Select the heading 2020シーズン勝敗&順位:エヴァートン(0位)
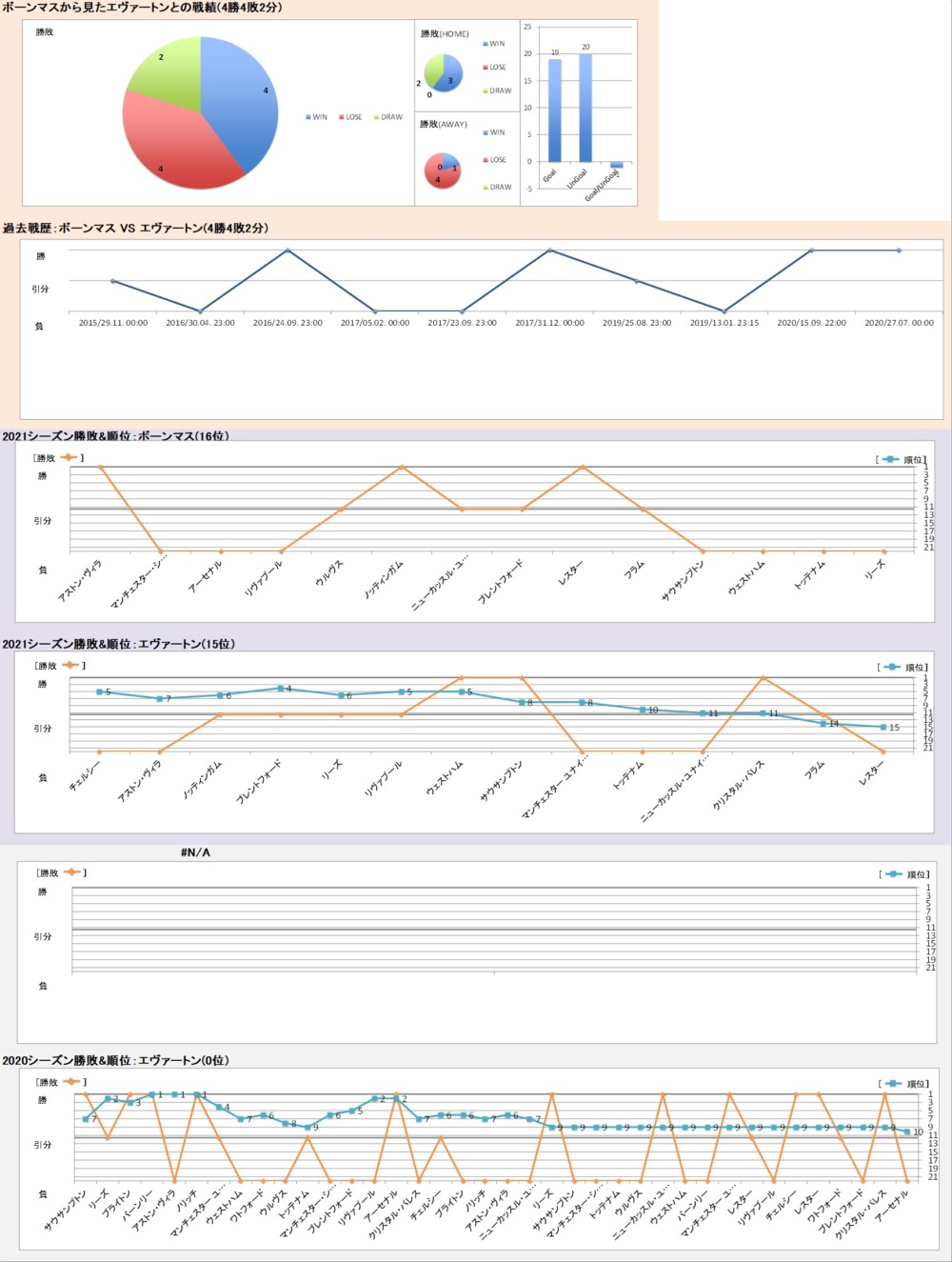Screen dimensions: 952x1262 tap(115, 1060)
